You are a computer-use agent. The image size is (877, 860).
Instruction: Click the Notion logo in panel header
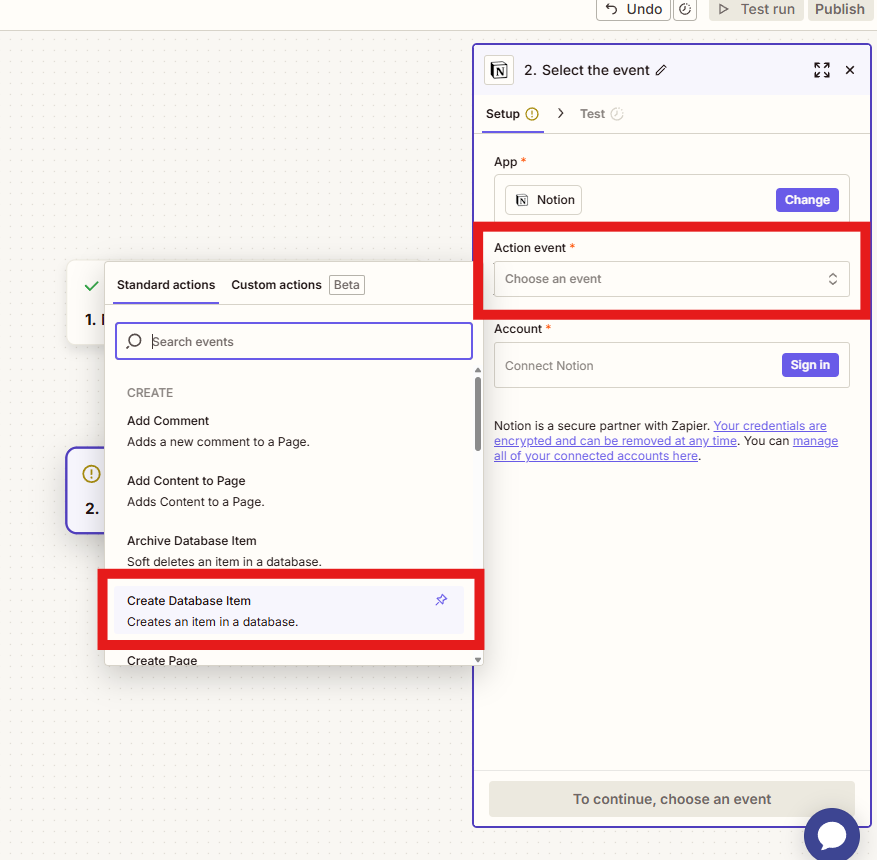499,70
